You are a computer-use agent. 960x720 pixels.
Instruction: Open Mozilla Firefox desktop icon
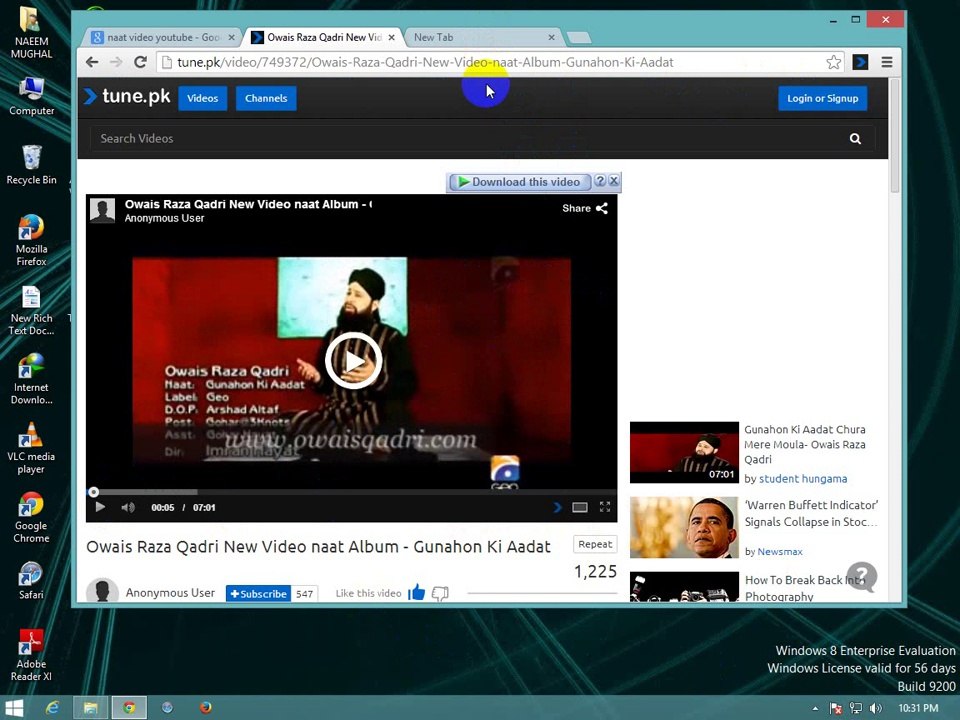[x=31, y=241]
